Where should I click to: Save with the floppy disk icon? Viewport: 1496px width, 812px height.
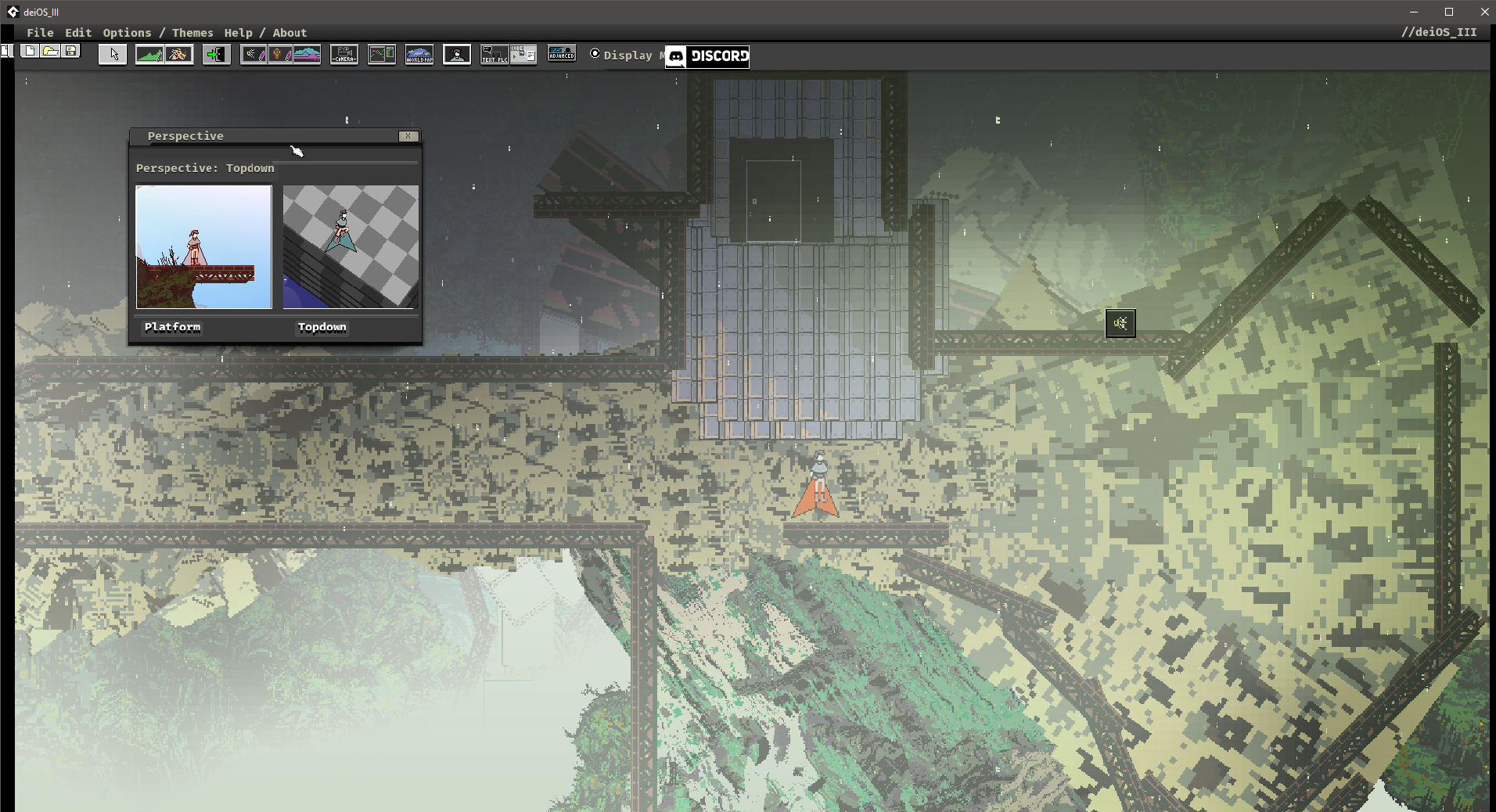point(71,52)
